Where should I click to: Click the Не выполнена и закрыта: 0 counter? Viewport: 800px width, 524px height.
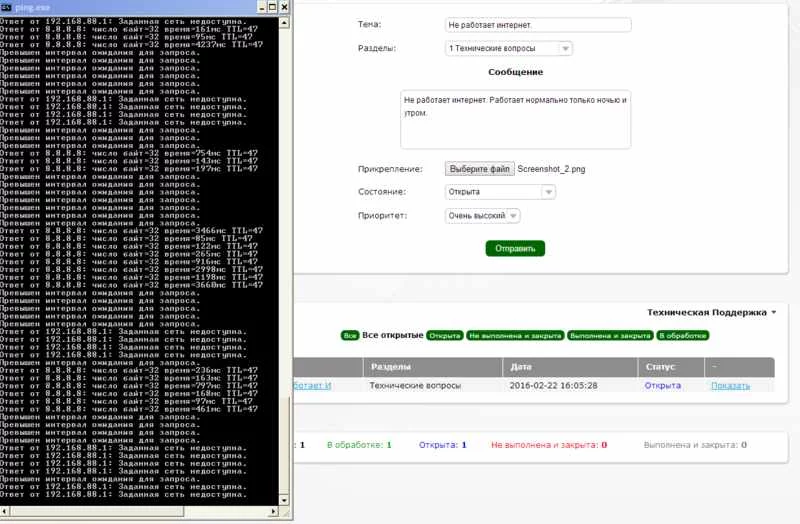(x=549, y=445)
